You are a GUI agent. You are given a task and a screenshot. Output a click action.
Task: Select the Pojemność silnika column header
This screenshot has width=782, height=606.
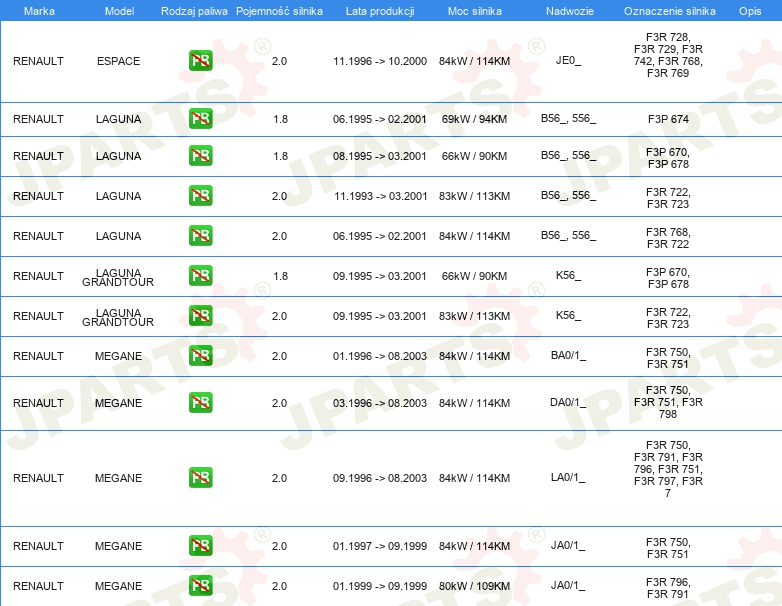[279, 11]
